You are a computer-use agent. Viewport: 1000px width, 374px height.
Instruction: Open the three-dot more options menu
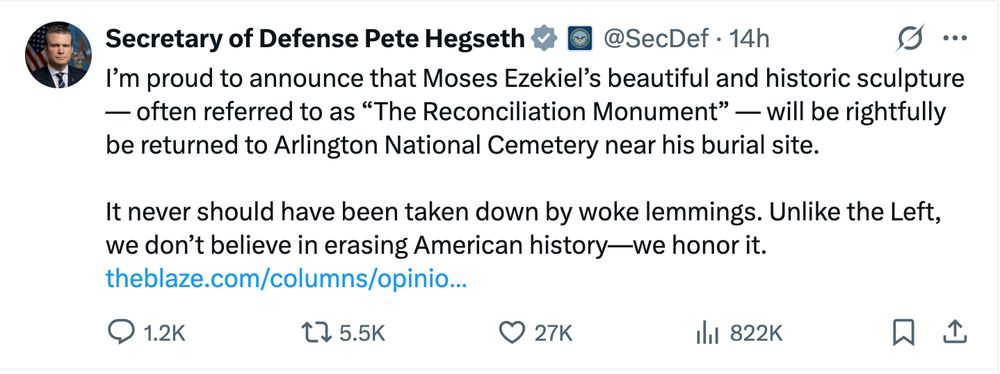pyautogui.click(x=955, y=38)
